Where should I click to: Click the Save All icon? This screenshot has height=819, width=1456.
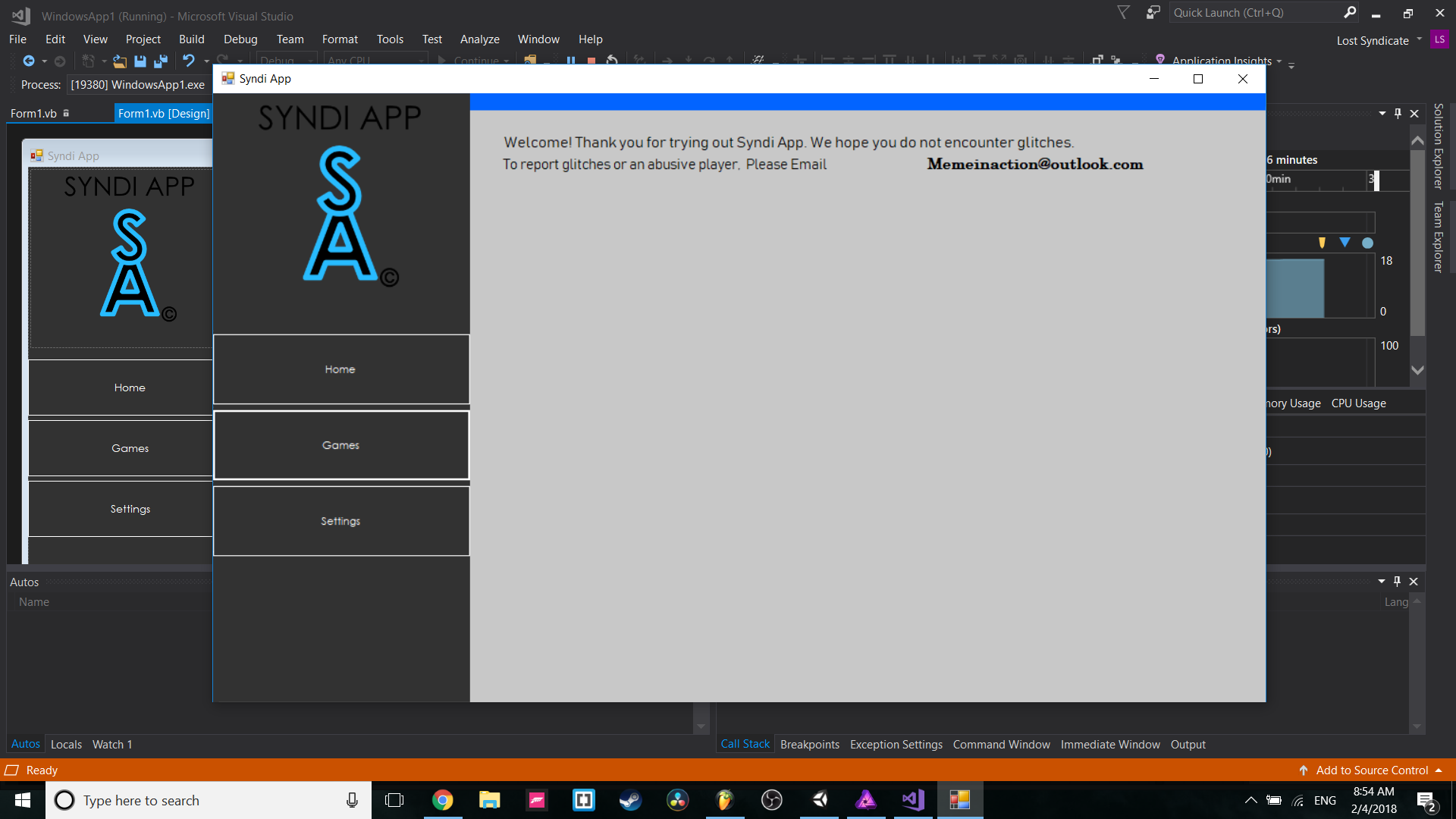point(161,61)
